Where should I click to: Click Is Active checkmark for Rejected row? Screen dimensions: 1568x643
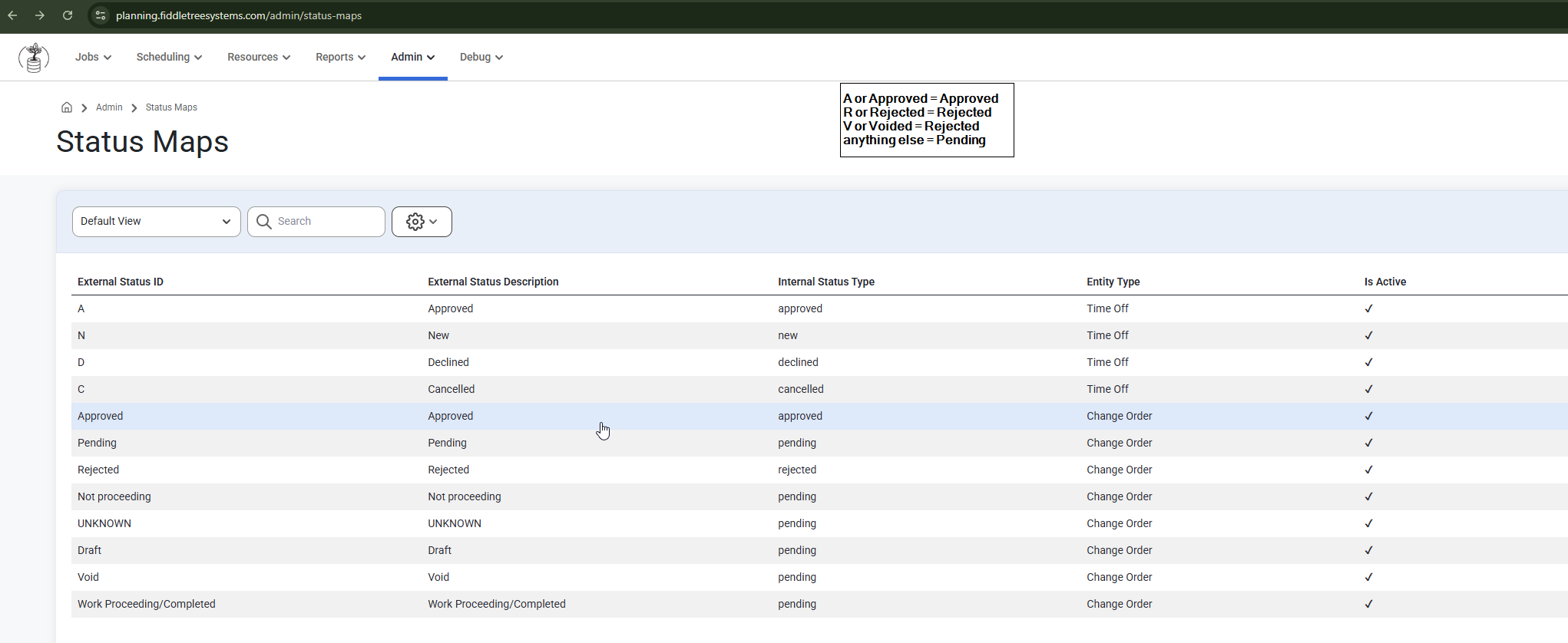point(1368,470)
